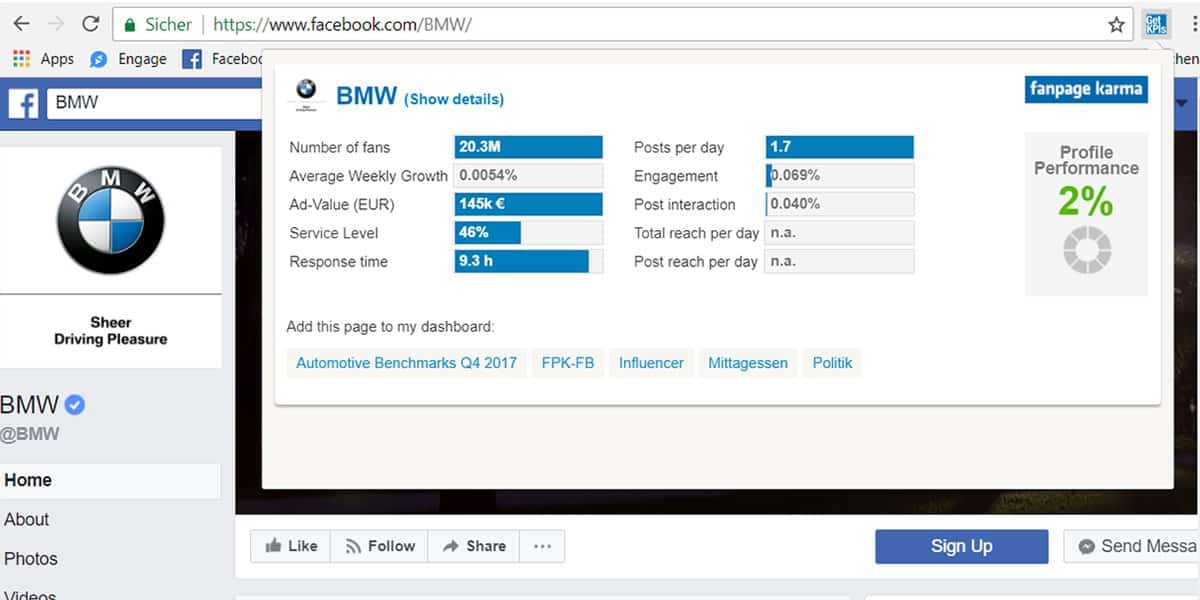Open the Facebook header dropdown arrow
The image size is (1200, 600).
[x=1182, y=103]
